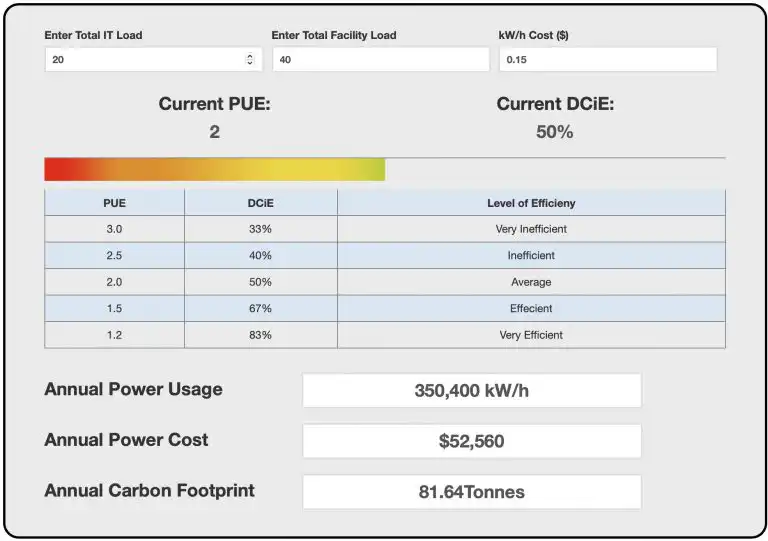The width and height of the screenshot is (768, 541).
Task: Click the DCiE column header
Action: [261, 203]
